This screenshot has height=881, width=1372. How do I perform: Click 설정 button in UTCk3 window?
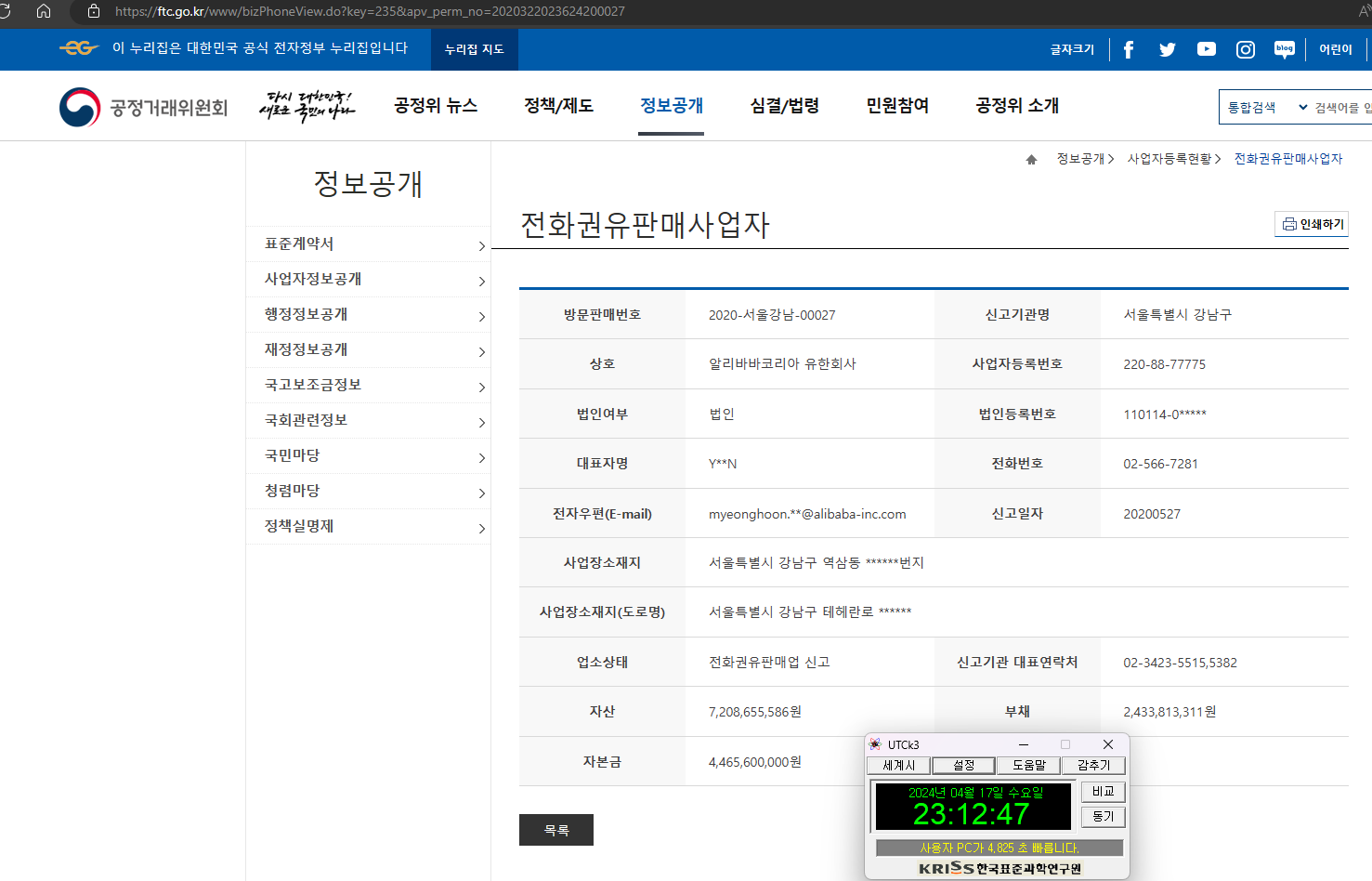point(963,766)
